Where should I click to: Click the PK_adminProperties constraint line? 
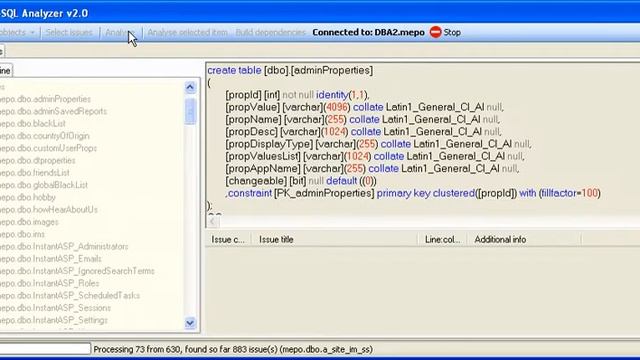[x=413, y=193]
